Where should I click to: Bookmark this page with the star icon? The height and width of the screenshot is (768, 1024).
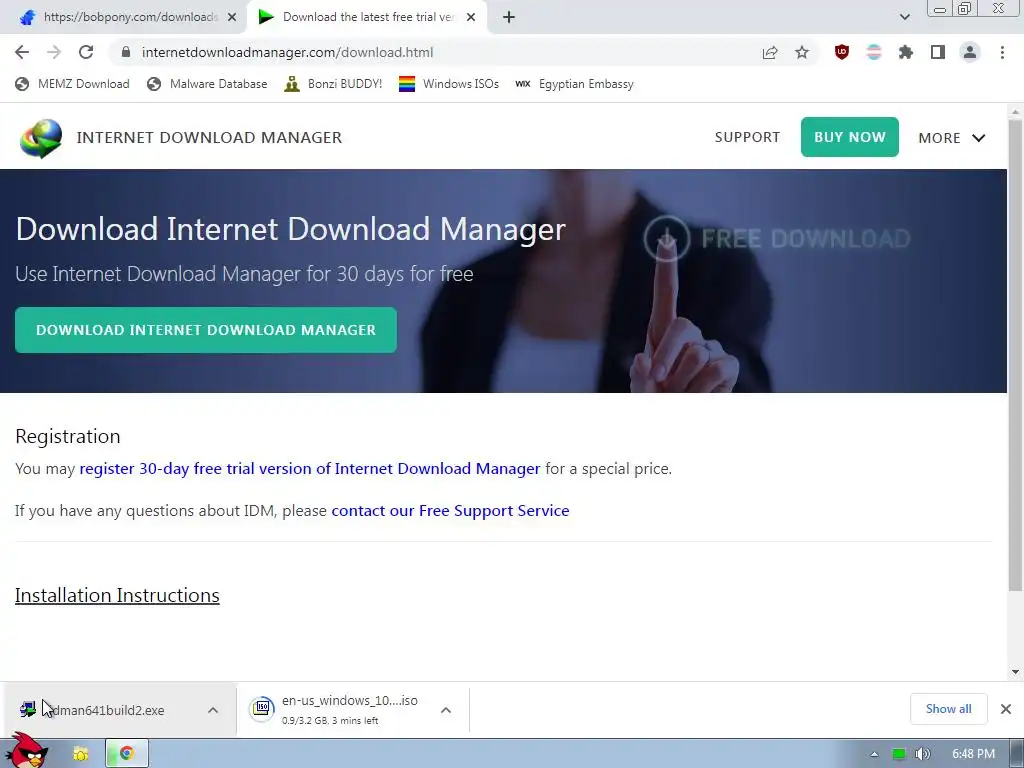pyautogui.click(x=802, y=52)
